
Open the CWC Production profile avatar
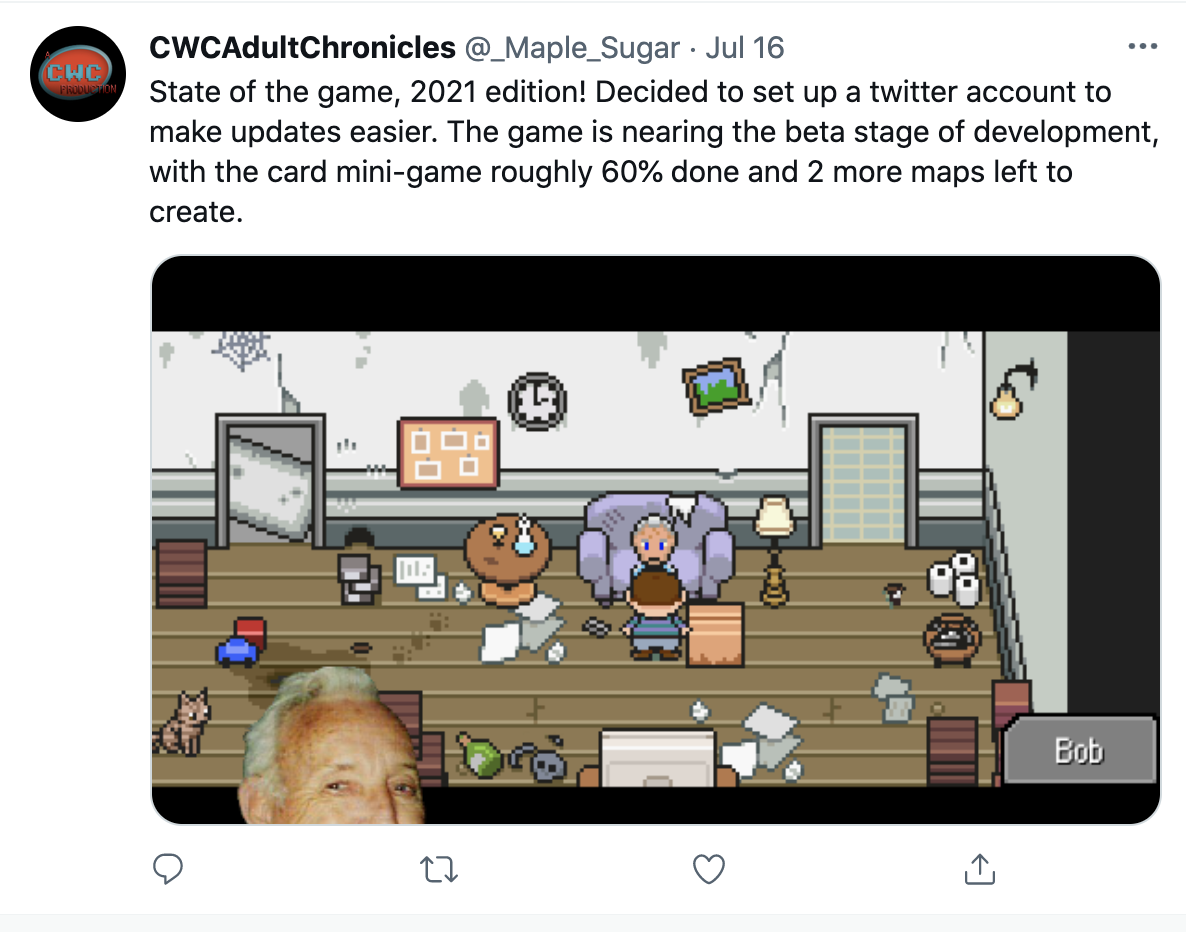[78, 74]
